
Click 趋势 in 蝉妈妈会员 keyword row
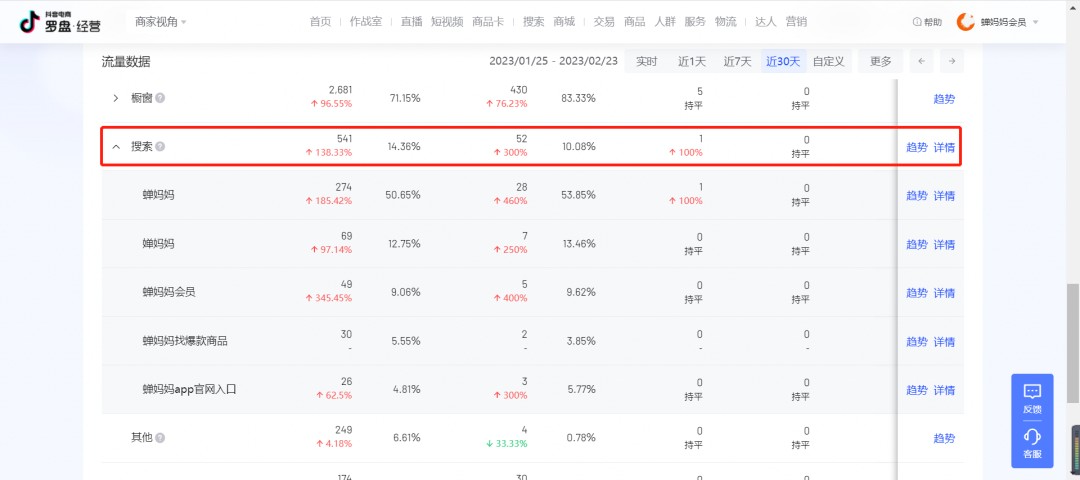[x=917, y=293]
